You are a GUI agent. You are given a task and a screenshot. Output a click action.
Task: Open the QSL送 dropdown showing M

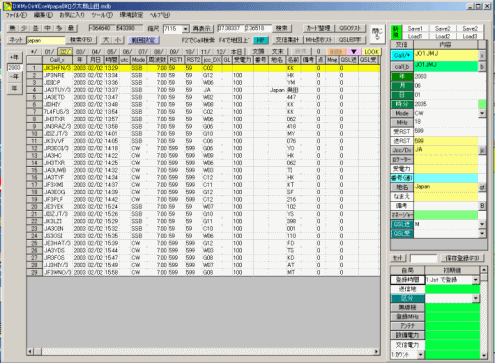point(482,224)
